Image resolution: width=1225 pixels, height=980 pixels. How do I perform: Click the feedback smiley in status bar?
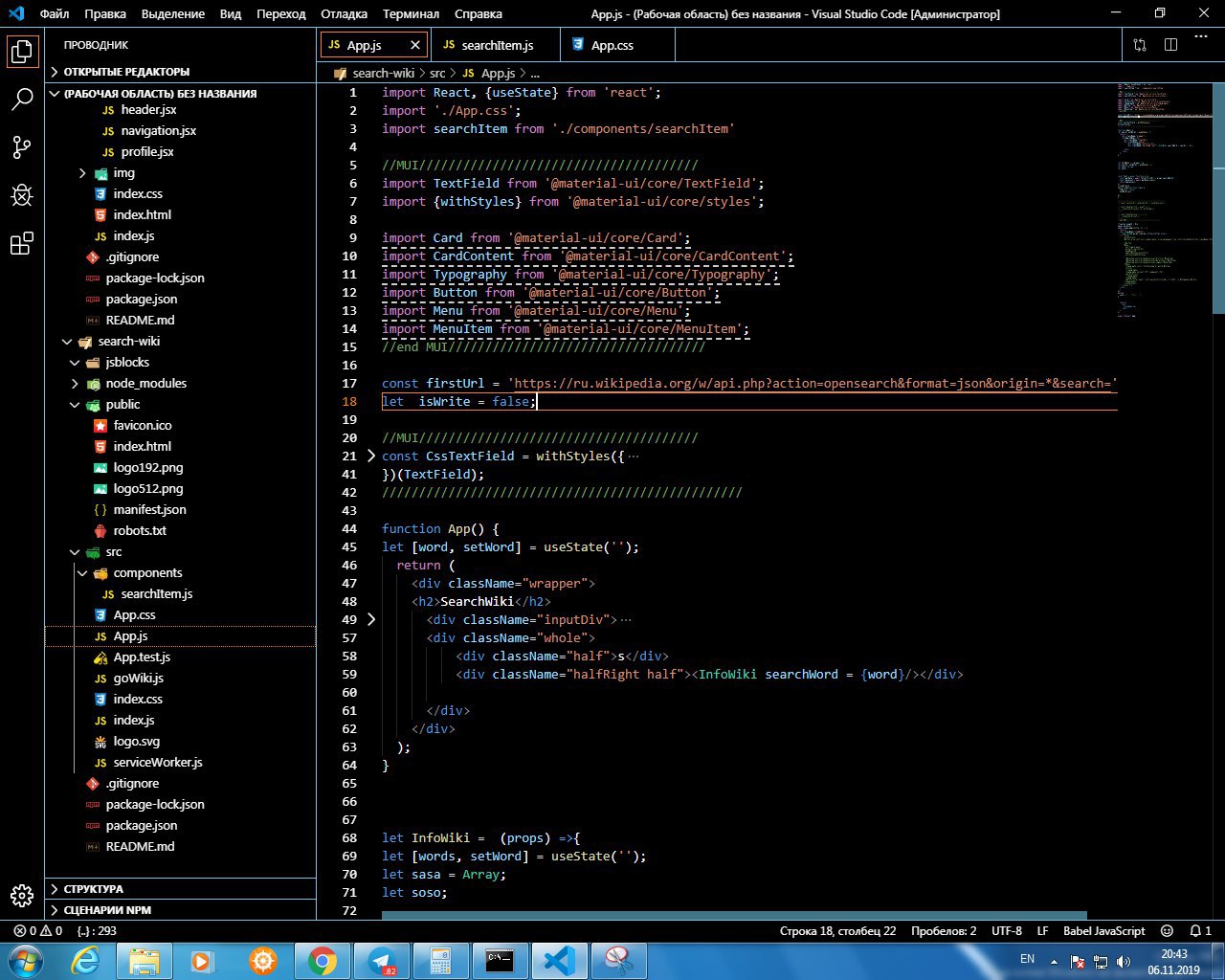1167,930
